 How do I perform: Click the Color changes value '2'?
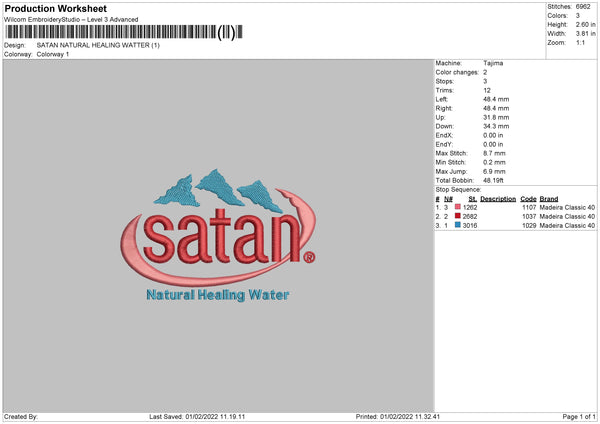click(485, 72)
